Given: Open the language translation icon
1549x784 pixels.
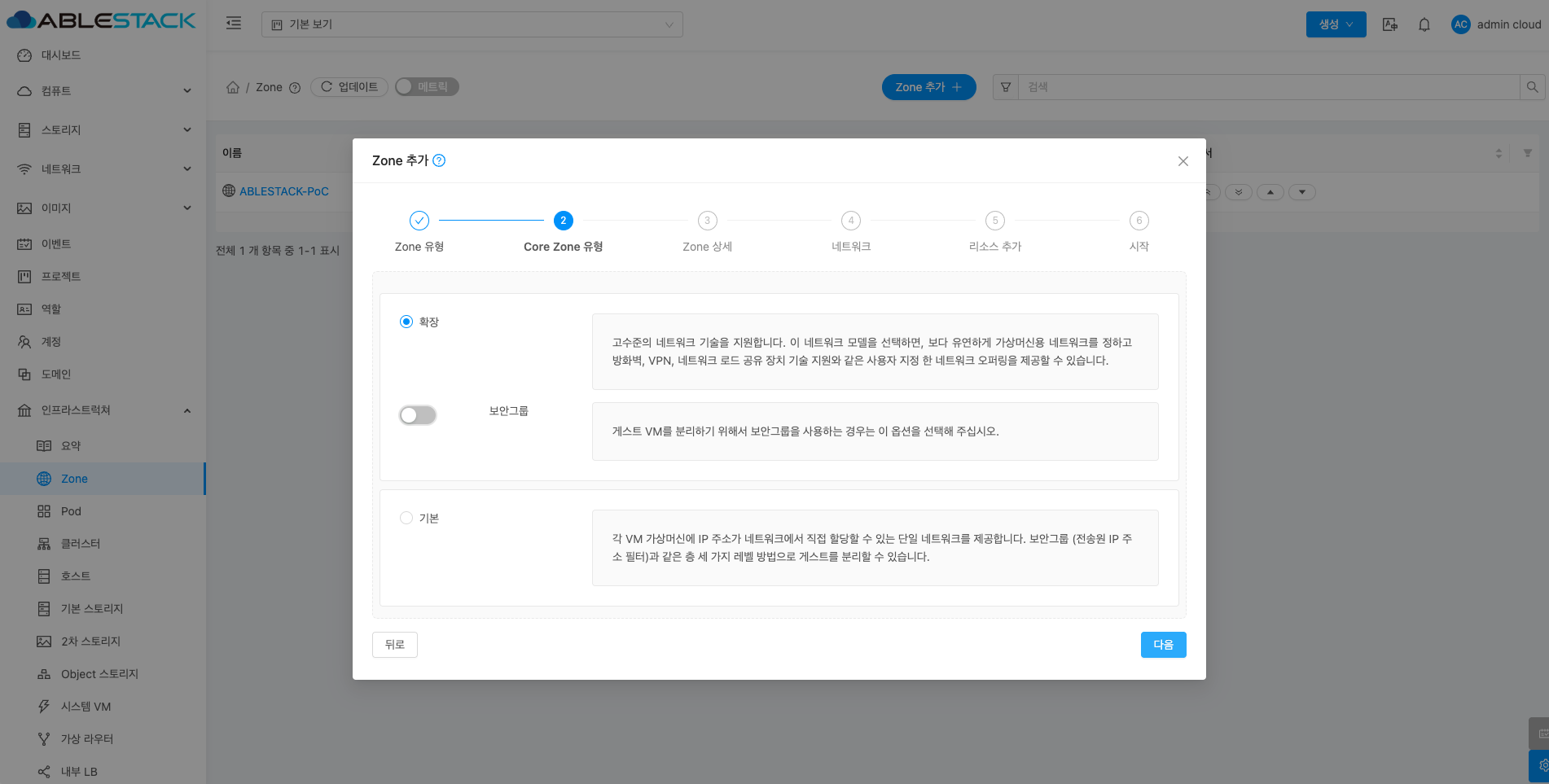Looking at the screenshot, I should (1390, 24).
